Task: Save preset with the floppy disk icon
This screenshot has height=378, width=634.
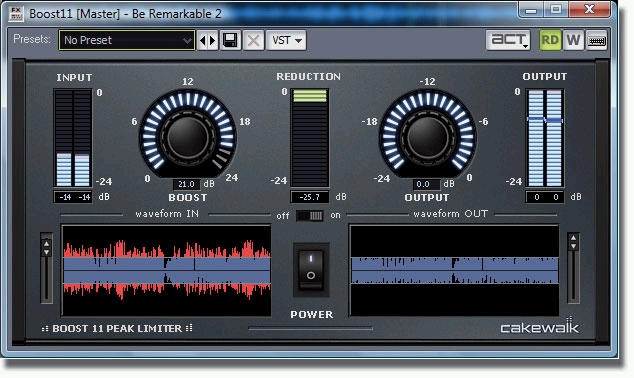Action: pos(230,40)
